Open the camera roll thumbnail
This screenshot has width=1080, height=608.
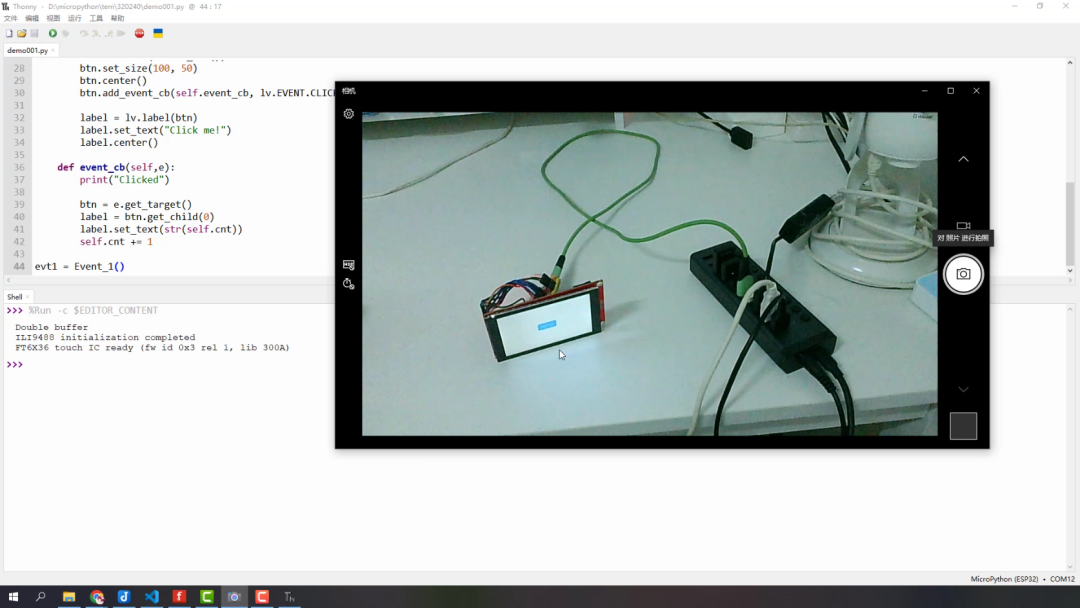(x=963, y=426)
